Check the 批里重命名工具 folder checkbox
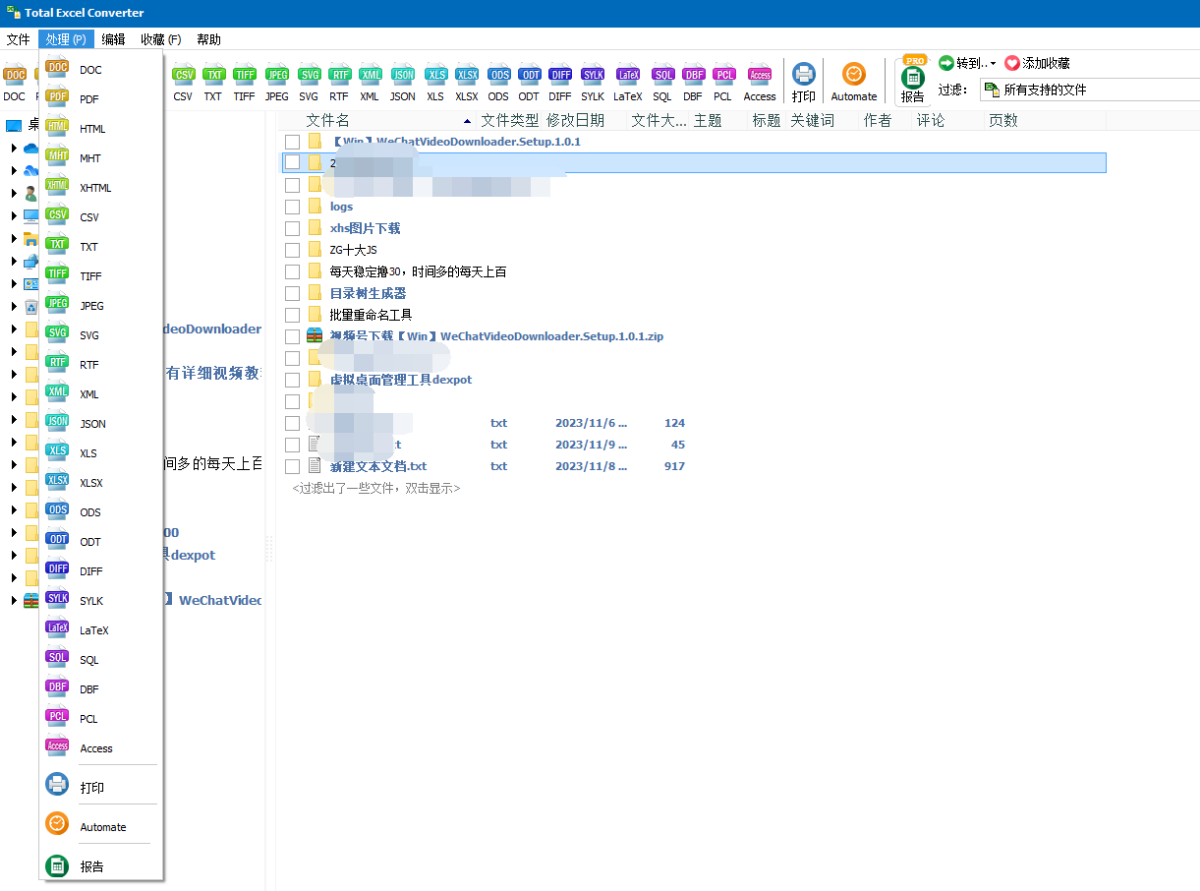The height and width of the screenshot is (891, 1200). point(292,315)
